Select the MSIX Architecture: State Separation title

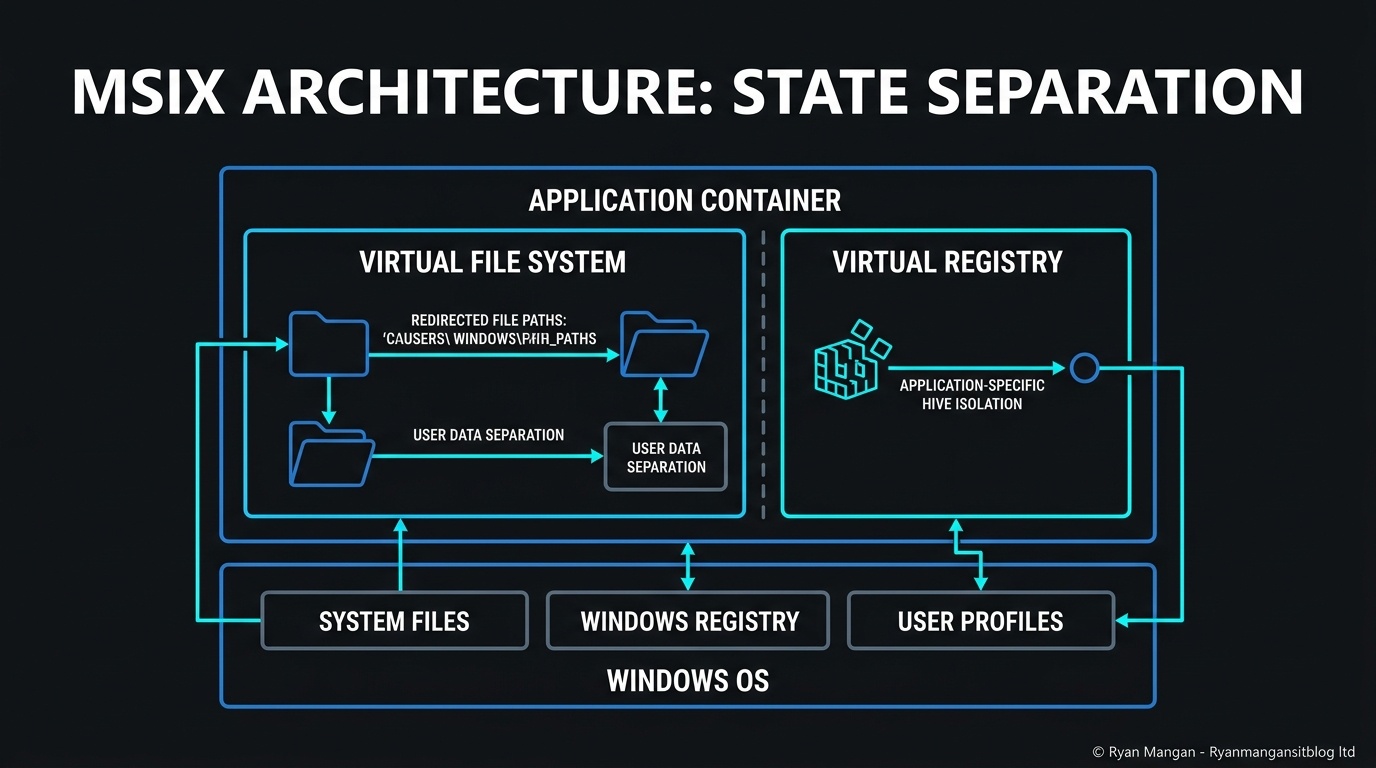click(x=687, y=91)
